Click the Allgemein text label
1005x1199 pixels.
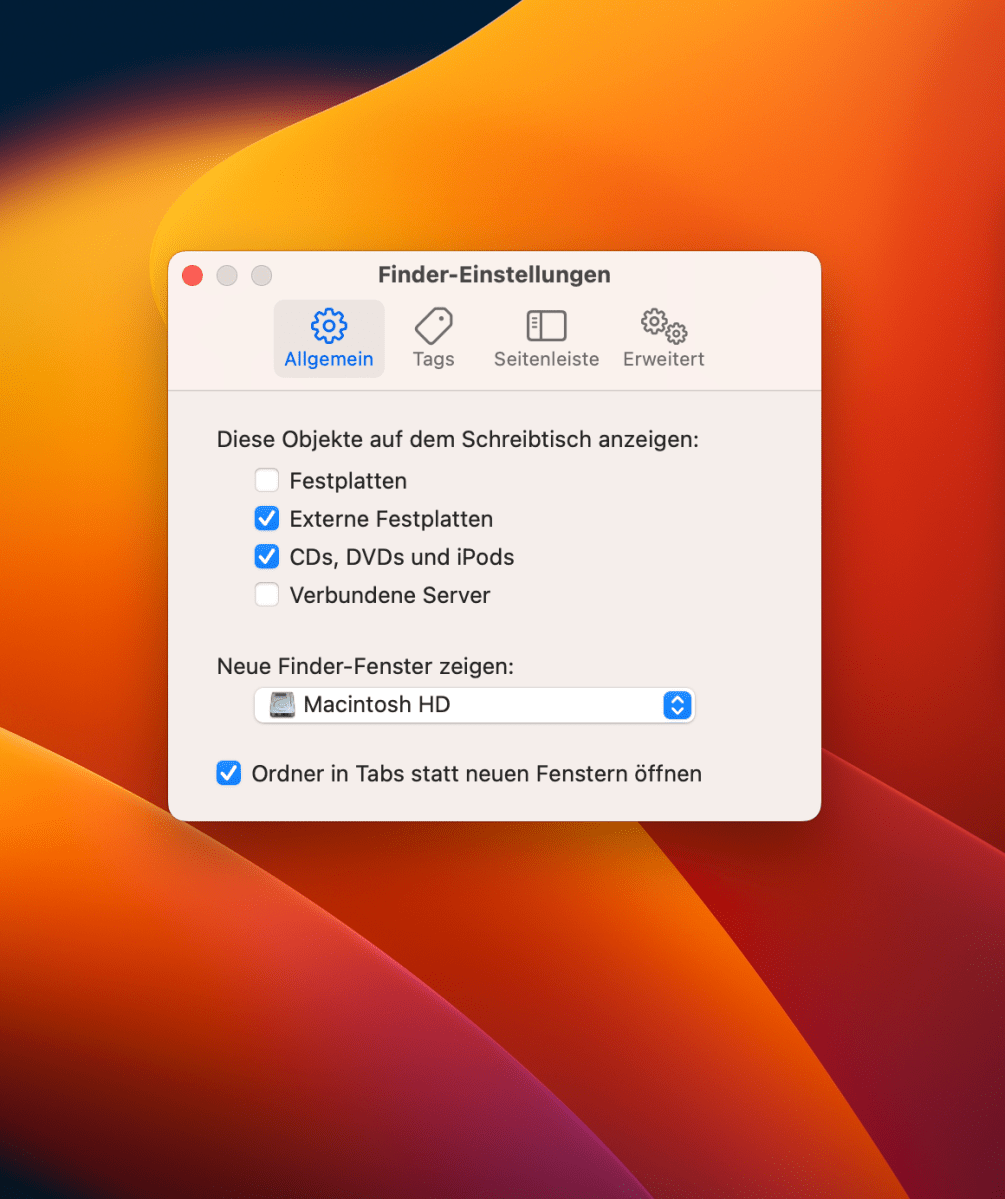tap(329, 359)
